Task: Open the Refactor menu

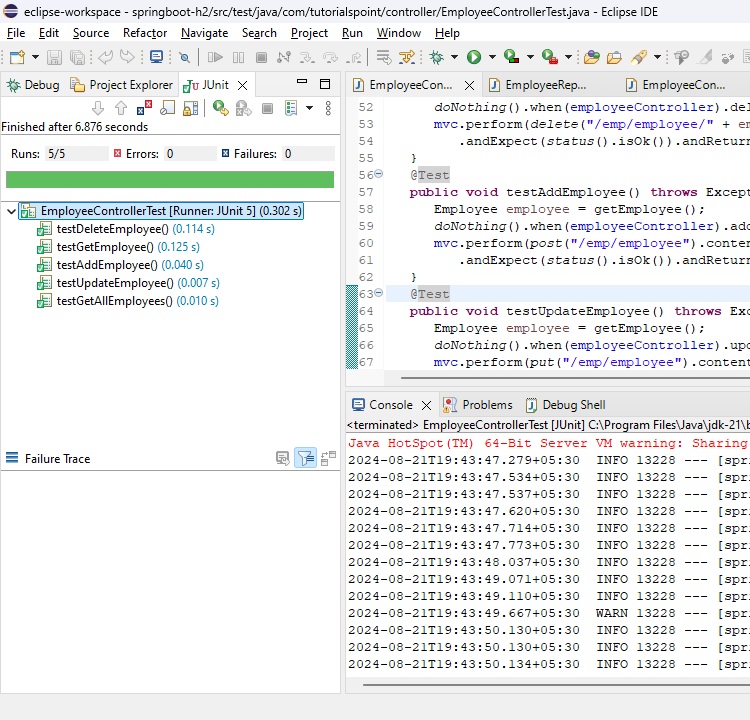Action: (145, 32)
